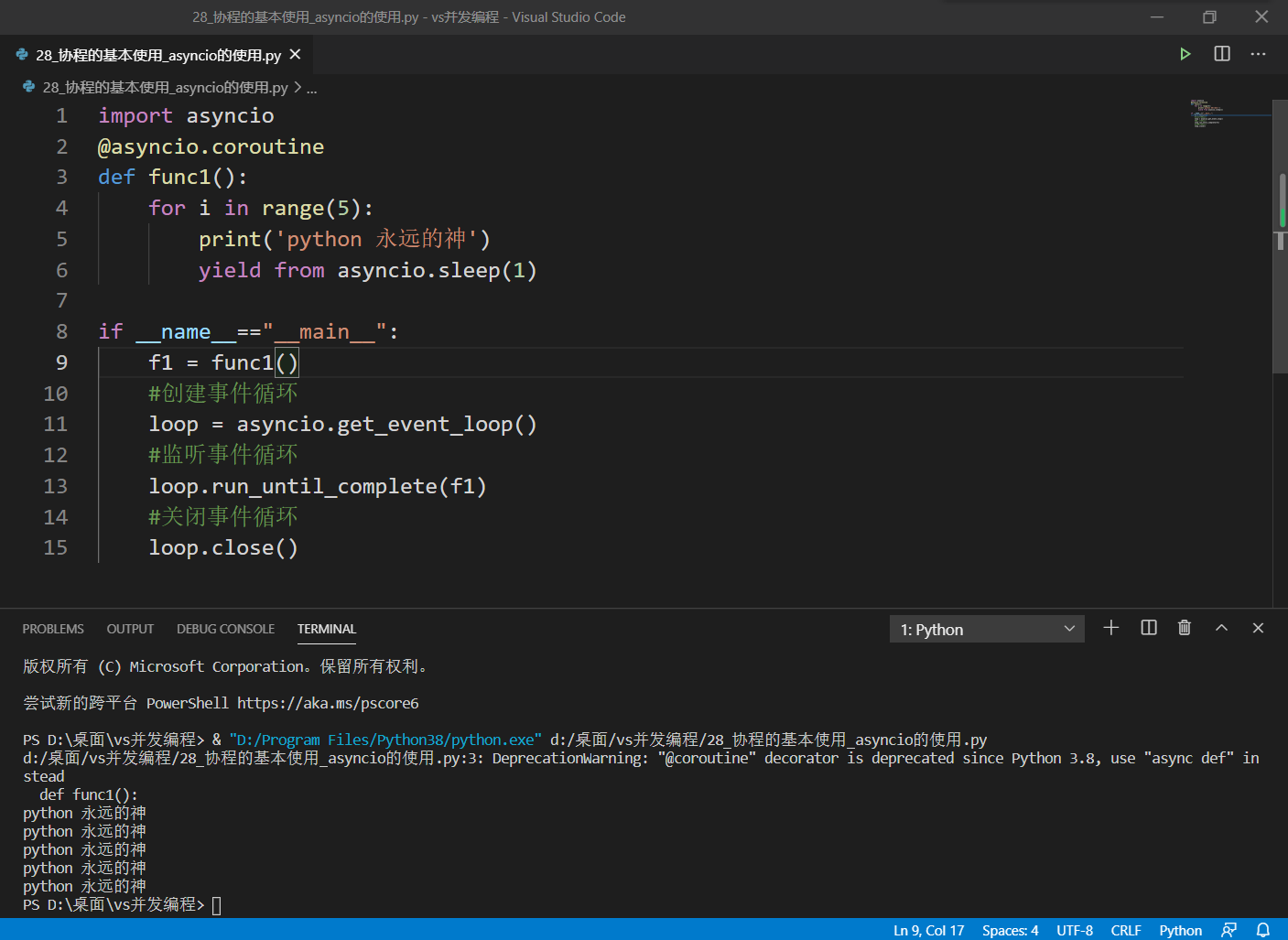Click the '@asyncio.coroutine' decorator text

pos(211,146)
